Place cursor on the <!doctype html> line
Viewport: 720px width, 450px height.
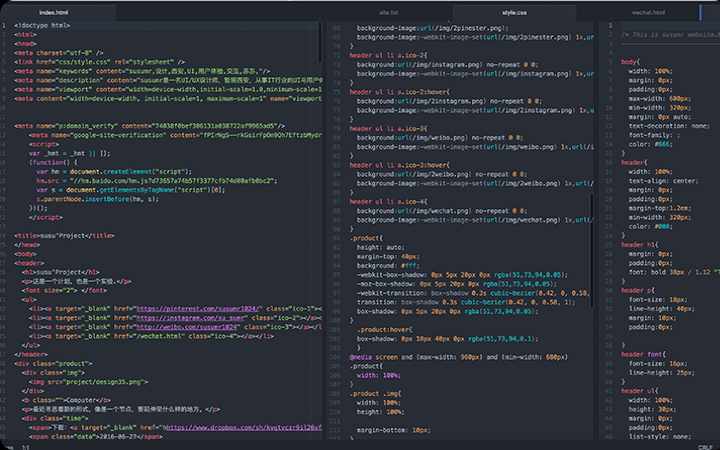(x=43, y=24)
